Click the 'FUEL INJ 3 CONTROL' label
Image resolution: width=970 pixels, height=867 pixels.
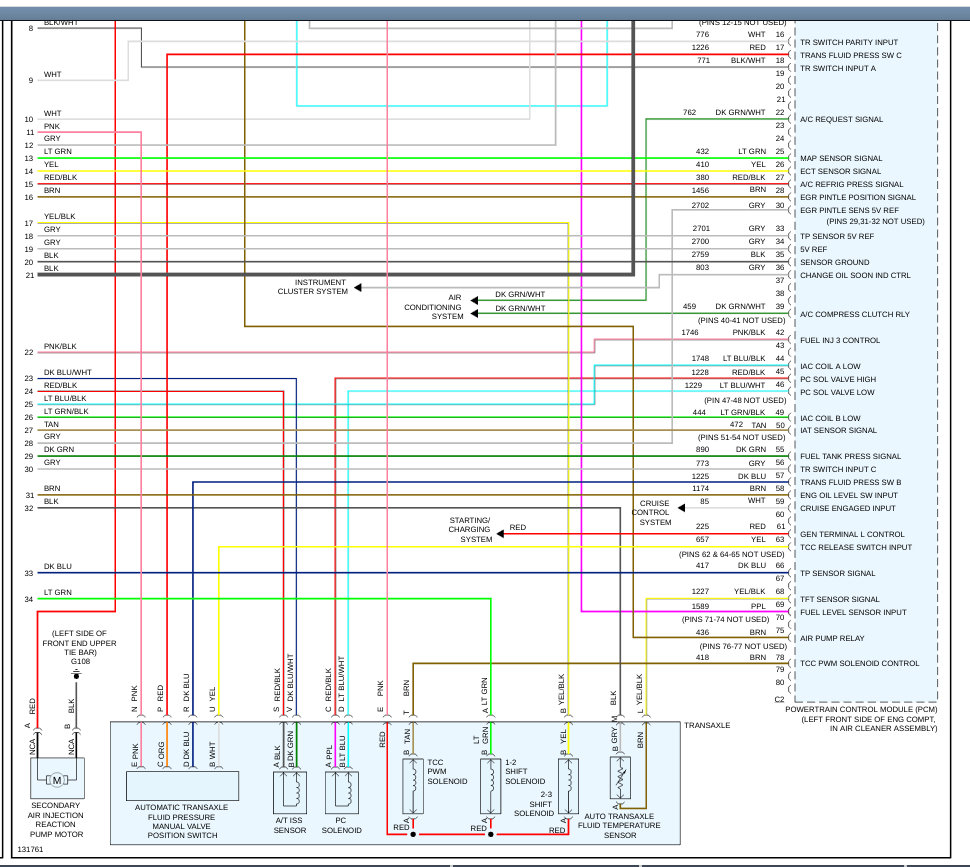[x=839, y=340]
